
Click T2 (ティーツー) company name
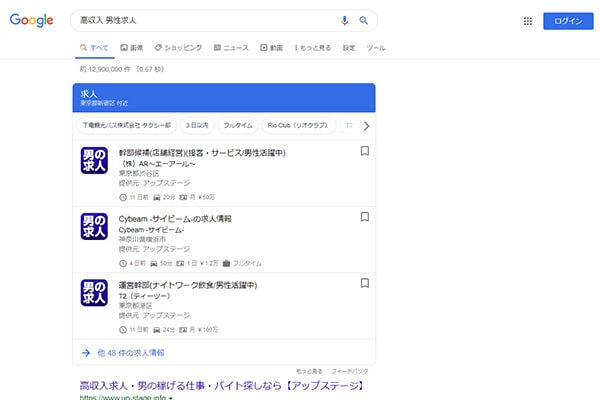(x=144, y=296)
